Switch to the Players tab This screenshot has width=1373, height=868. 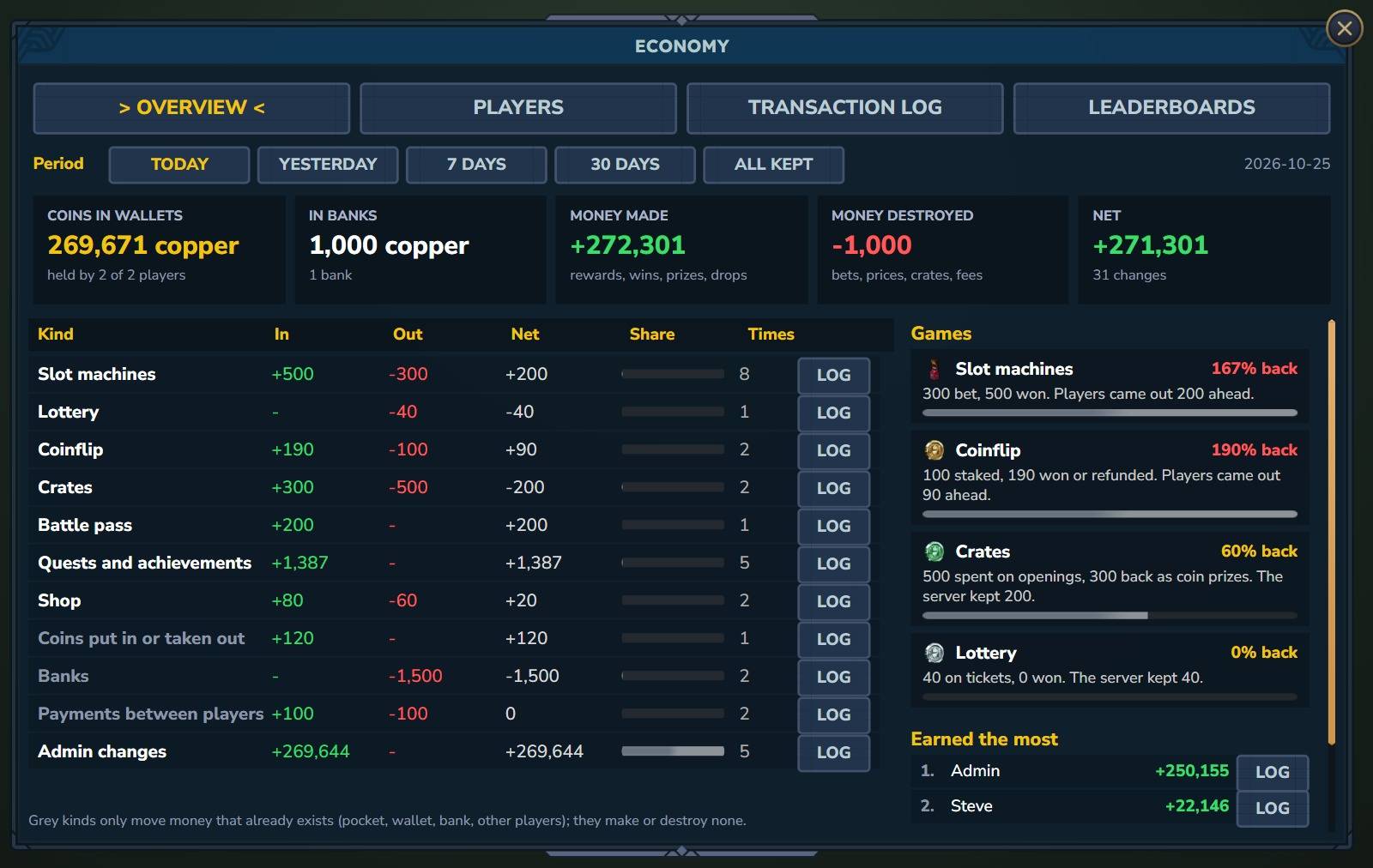[518, 108]
